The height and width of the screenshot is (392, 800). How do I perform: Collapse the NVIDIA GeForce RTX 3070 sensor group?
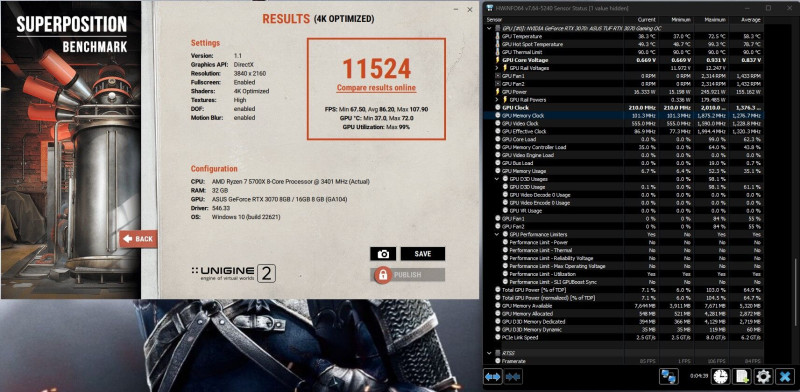(x=490, y=29)
